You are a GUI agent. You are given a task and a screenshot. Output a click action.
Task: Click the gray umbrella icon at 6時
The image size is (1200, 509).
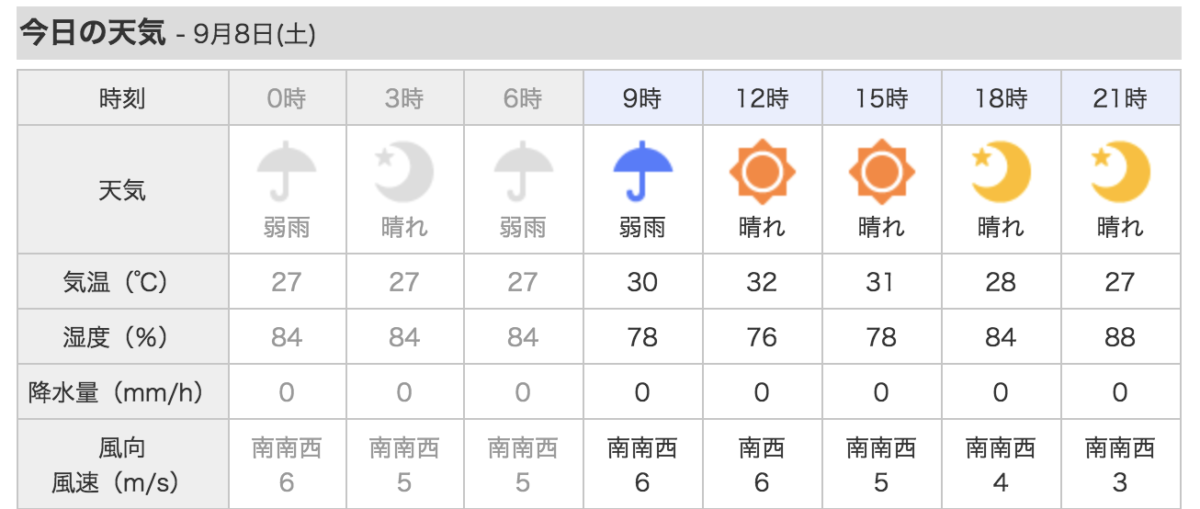pos(523,172)
